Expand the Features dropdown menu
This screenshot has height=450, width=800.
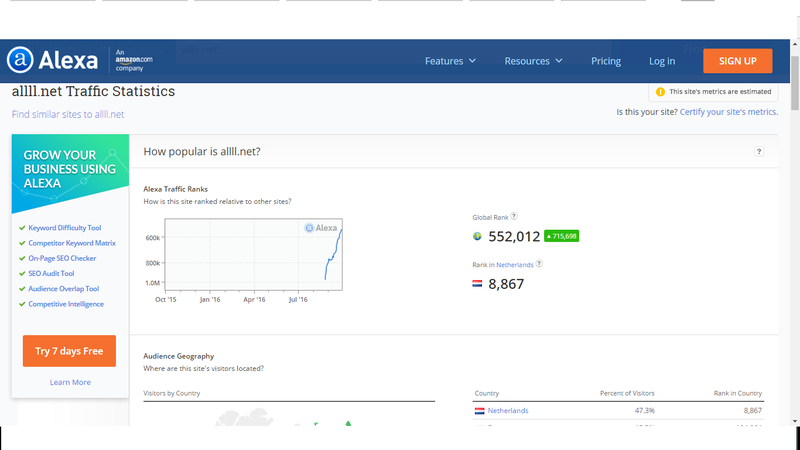point(450,61)
